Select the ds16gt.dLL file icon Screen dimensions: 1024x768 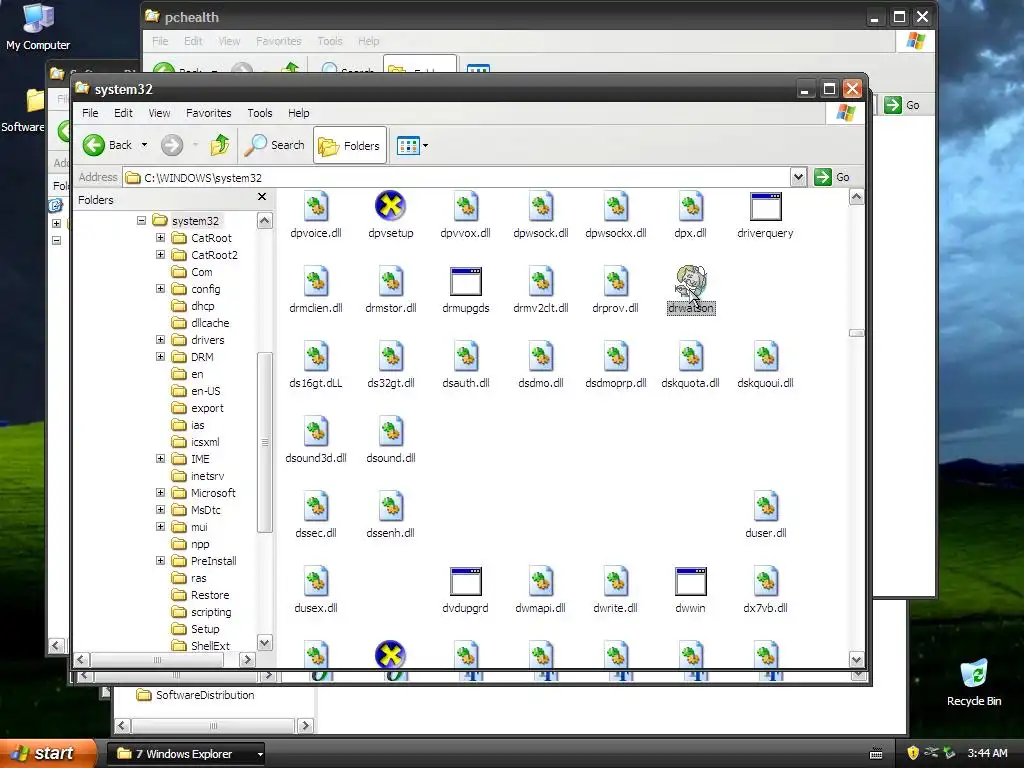(316, 357)
